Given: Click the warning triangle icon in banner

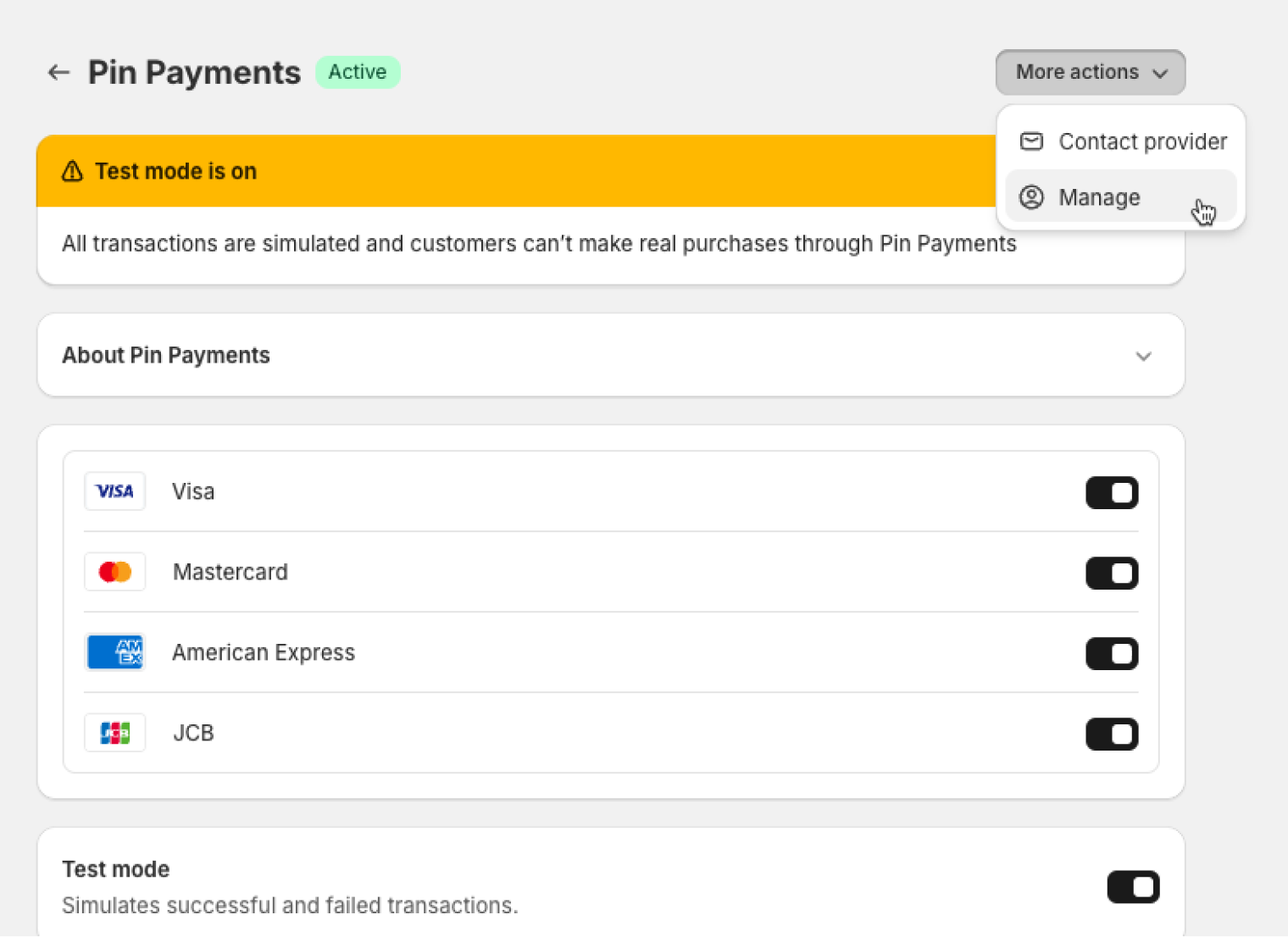Looking at the screenshot, I should [x=73, y=171].
